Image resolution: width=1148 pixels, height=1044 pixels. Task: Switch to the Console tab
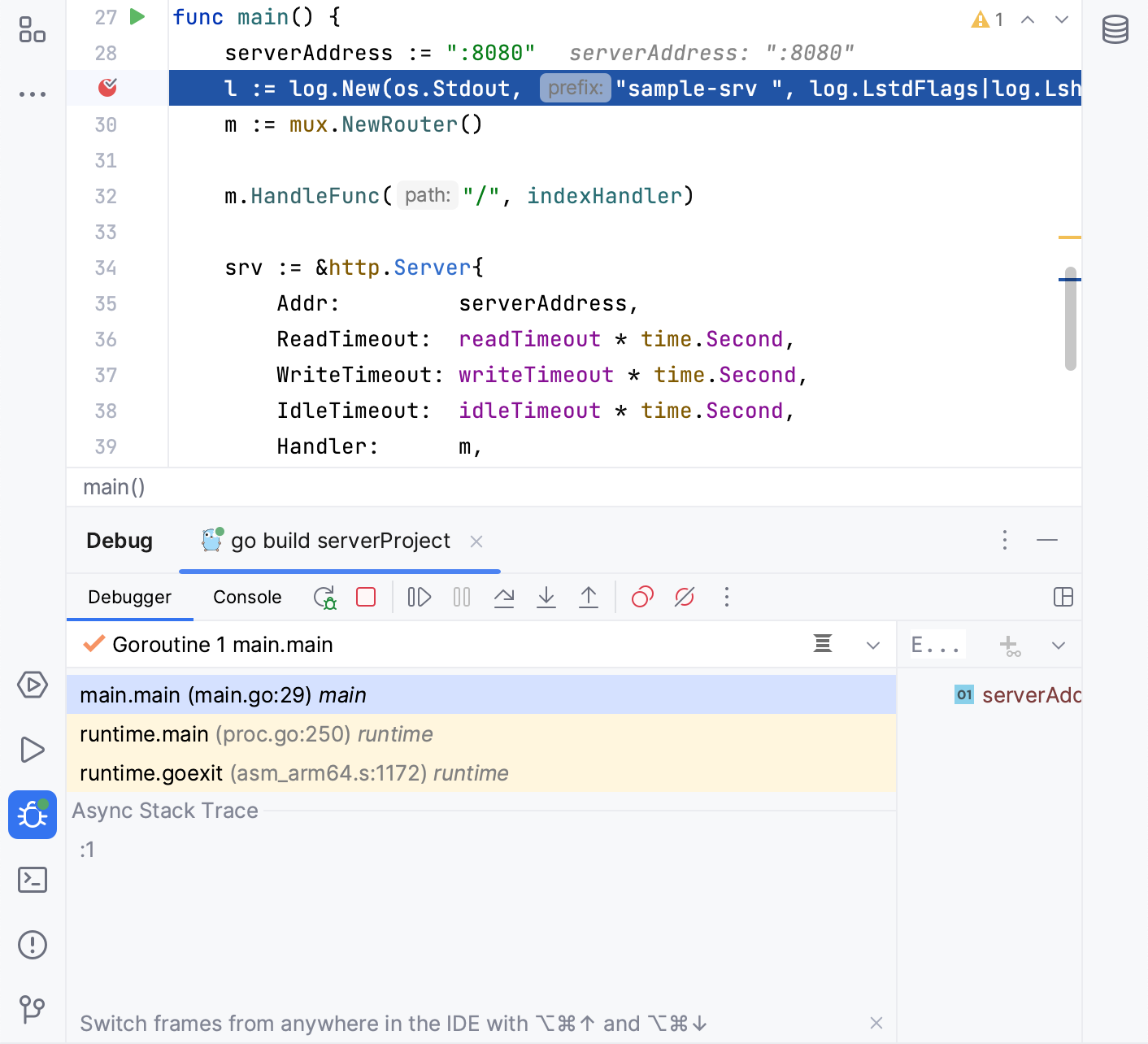246,597
